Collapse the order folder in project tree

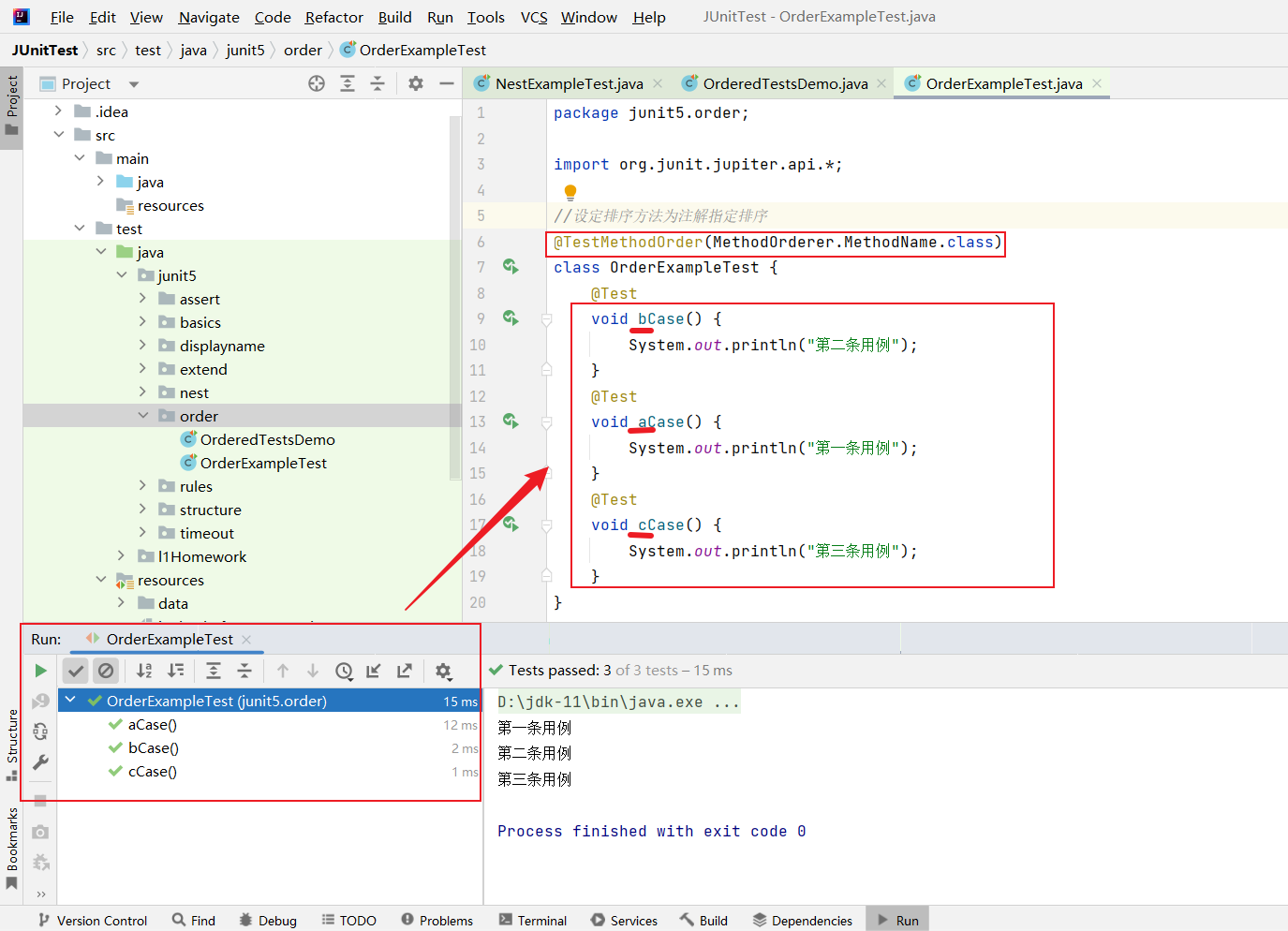click(x=142, y=416)
